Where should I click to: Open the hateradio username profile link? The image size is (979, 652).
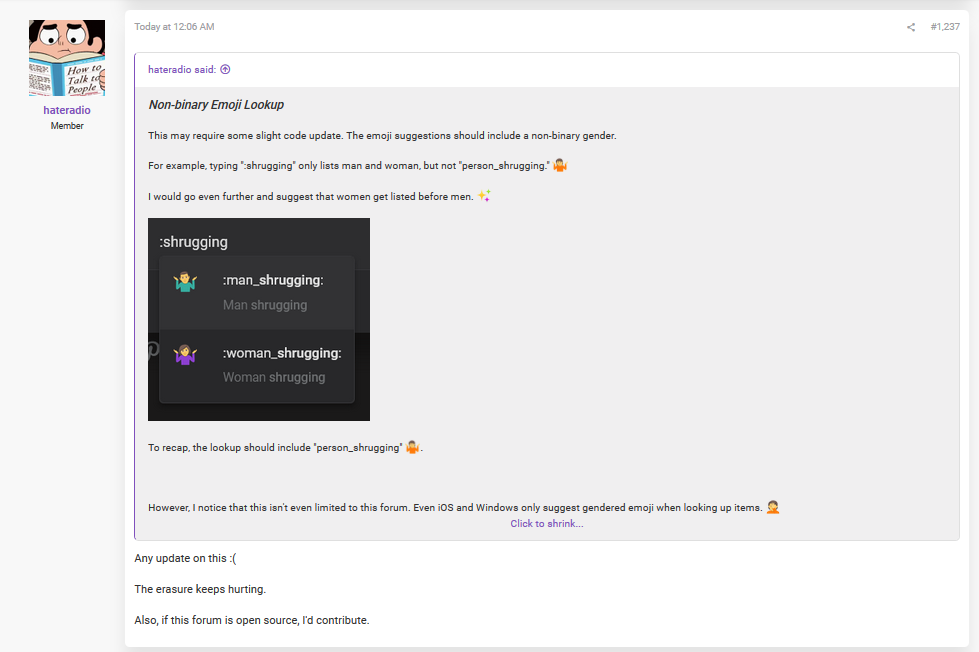tap(67, 110)
